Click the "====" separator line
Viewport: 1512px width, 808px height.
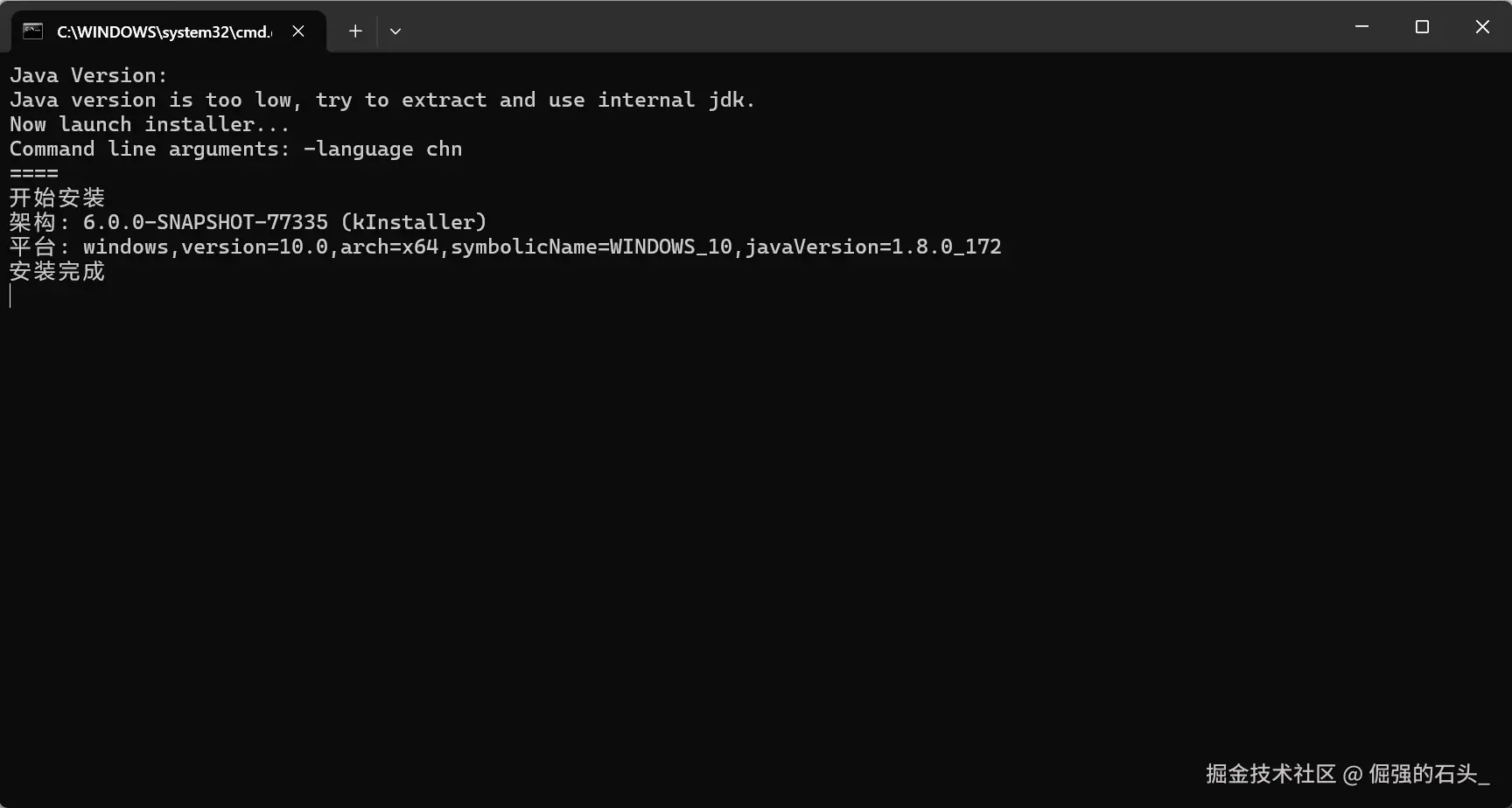point(34,173)
